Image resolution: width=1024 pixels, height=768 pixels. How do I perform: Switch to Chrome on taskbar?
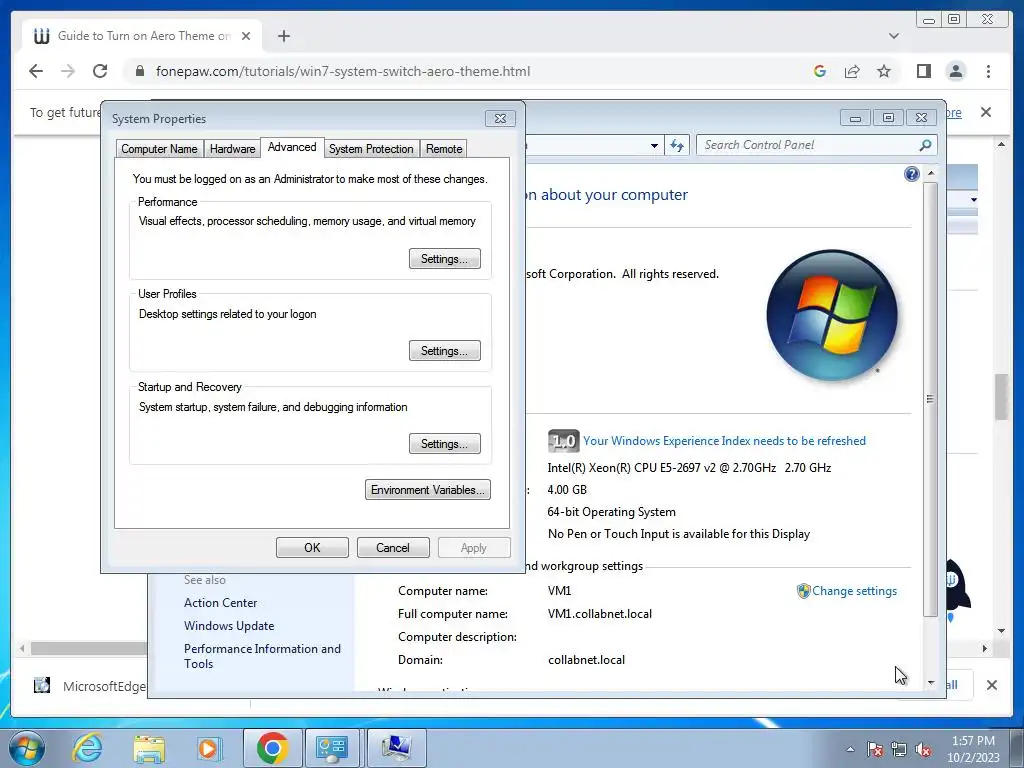click(x=272, y=748)
